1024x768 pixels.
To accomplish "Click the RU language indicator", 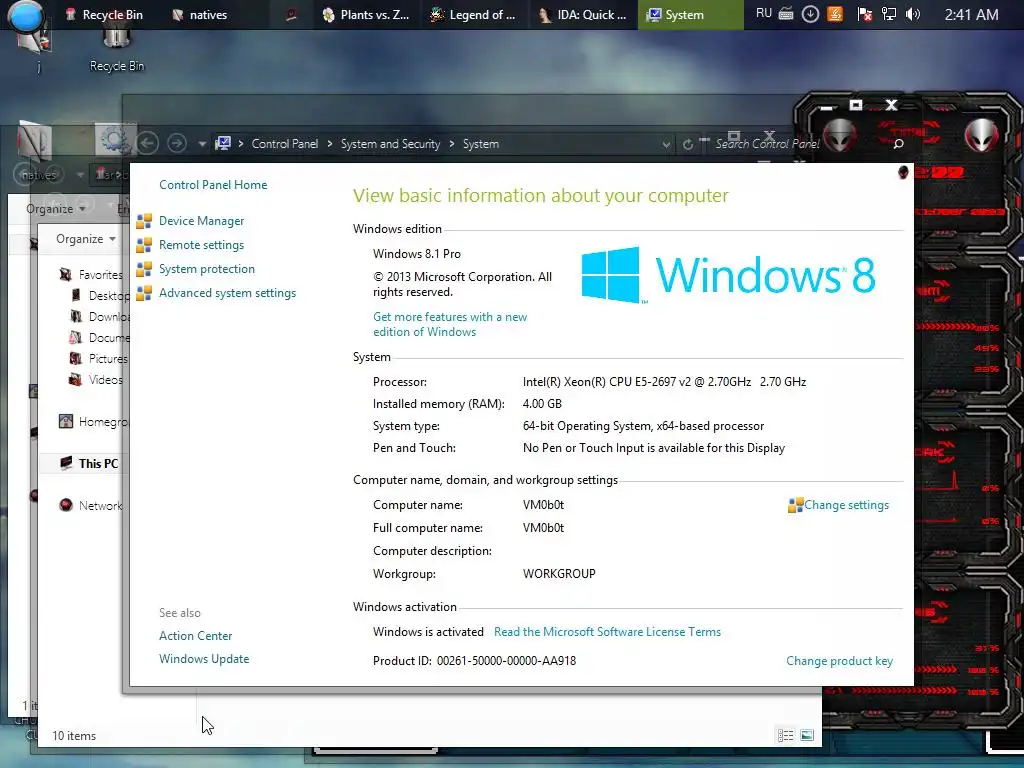I will point(763,14).
